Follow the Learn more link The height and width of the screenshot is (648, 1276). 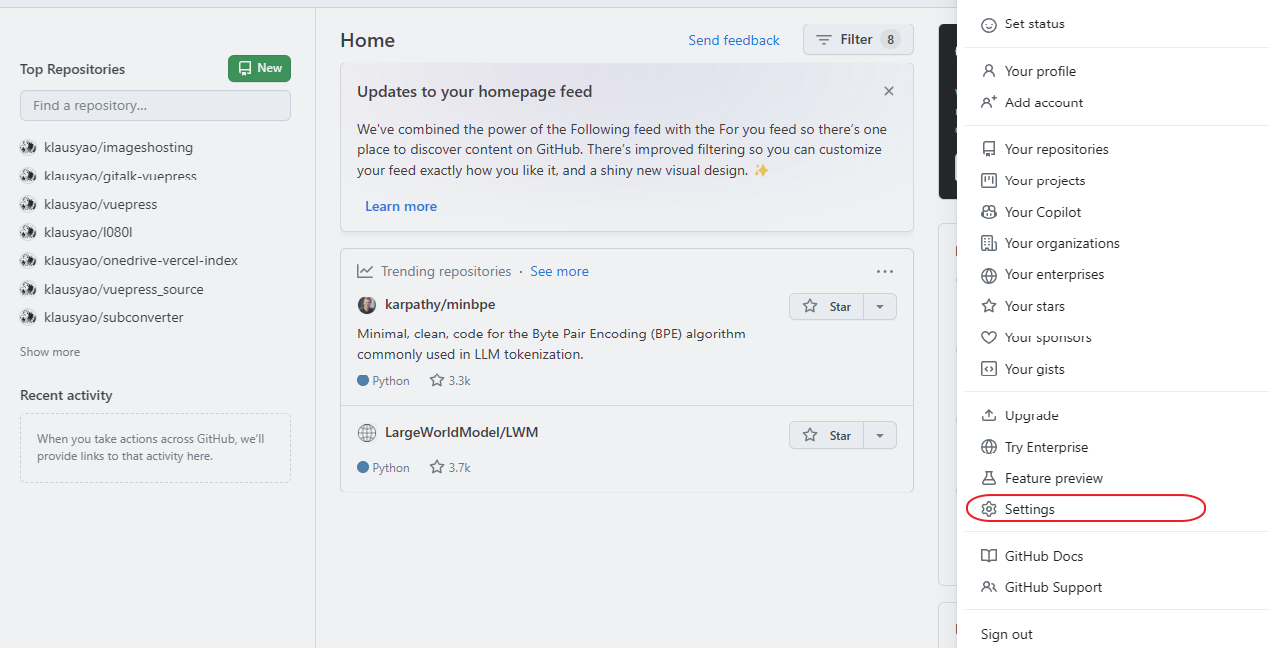click(x=401, y=206)
